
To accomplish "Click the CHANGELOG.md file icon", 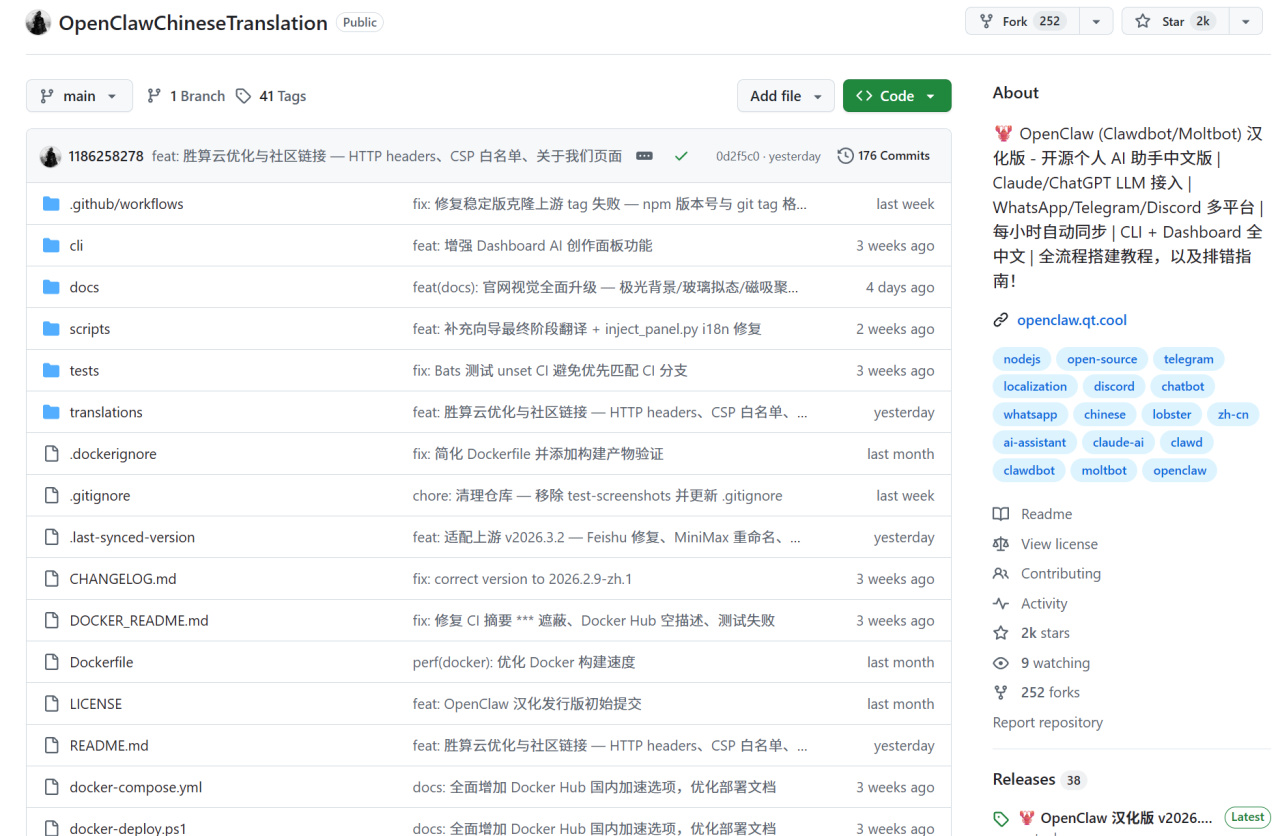I will [52, 579].
